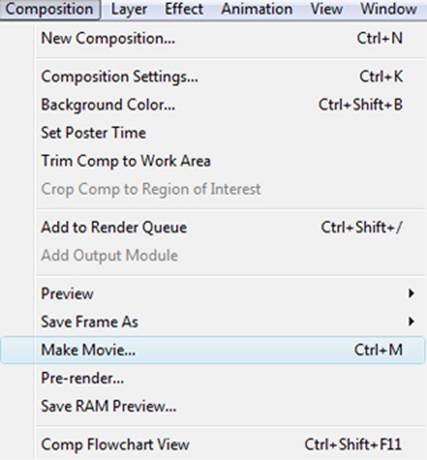Open the View menu
The width and height of the screenshot is (427, 460).
coord(326,9)
